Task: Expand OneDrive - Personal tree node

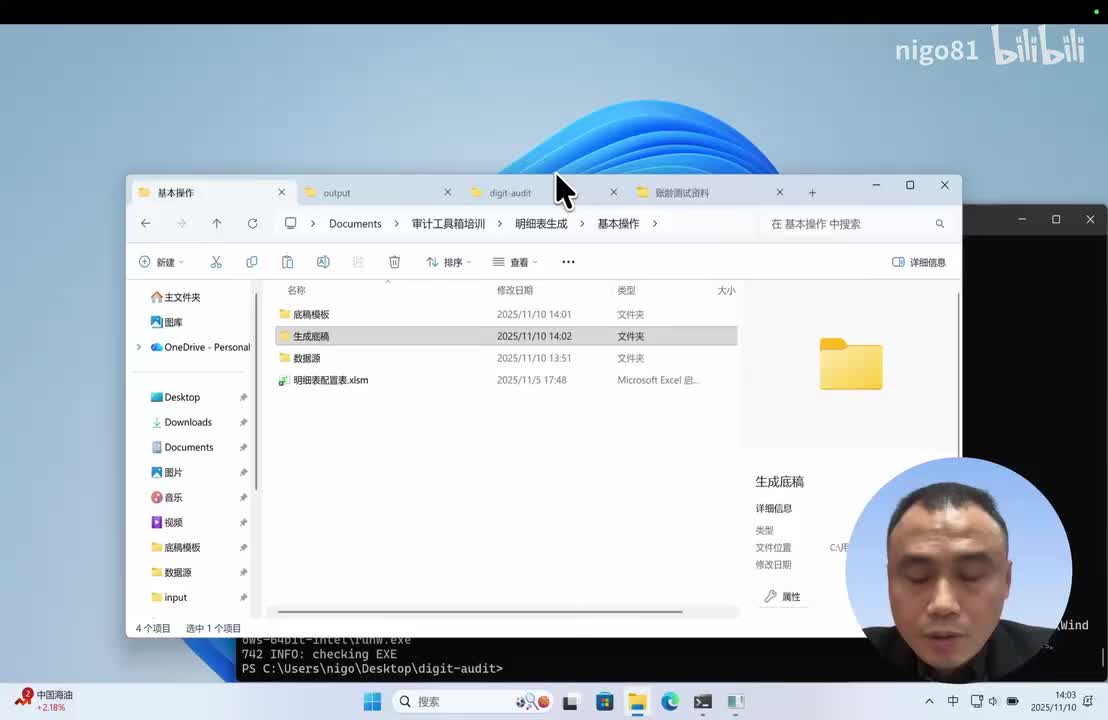Action: tap(138, 347)
